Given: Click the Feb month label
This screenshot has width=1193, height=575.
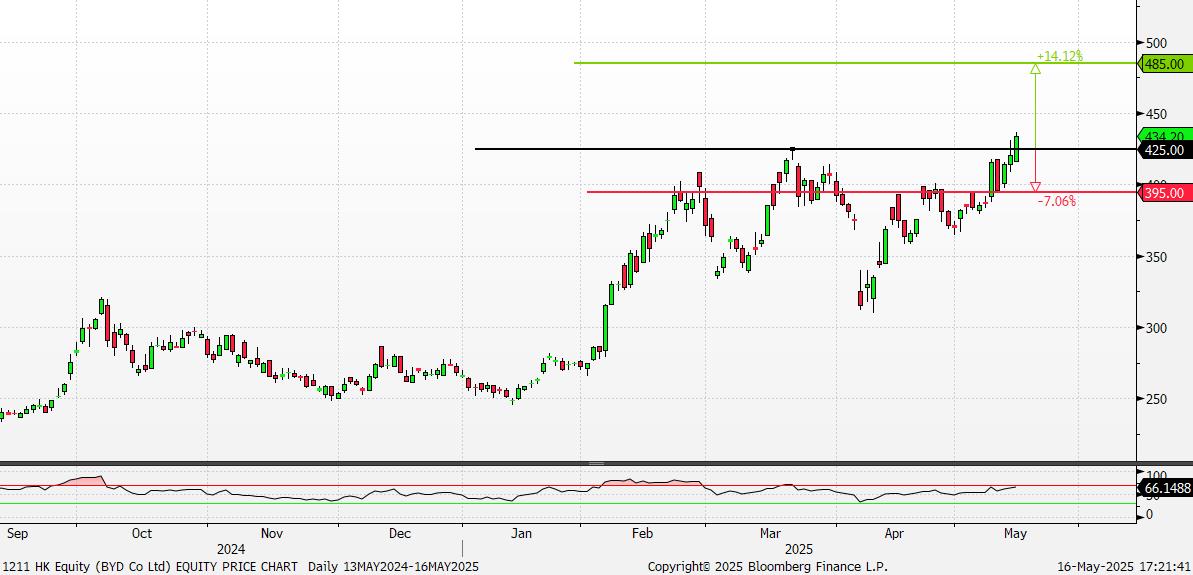Looking at the screenshot, I should (x=643, y=533).
